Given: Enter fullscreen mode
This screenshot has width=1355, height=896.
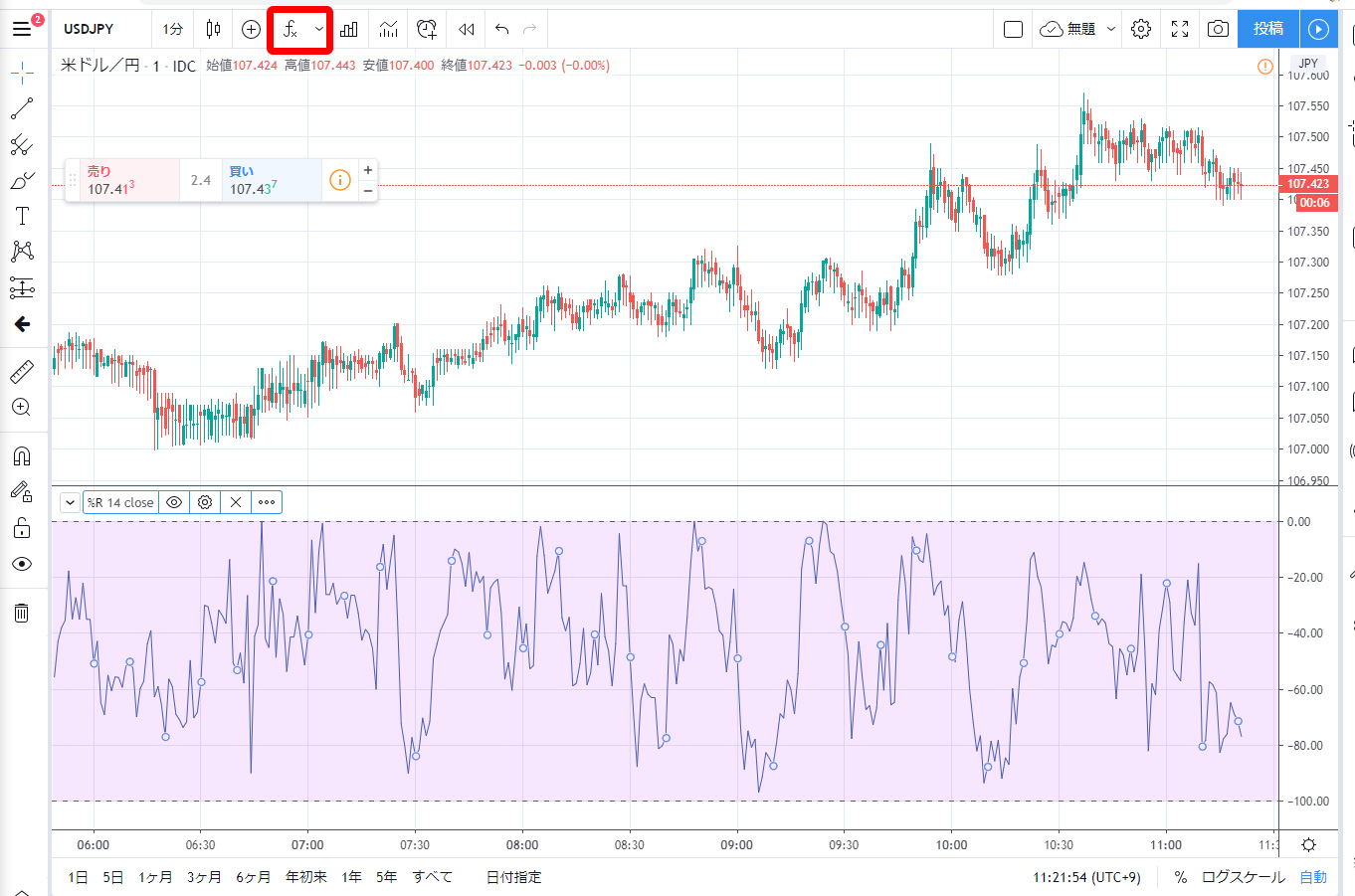Looking at the screenshot, I should point(1180,29).
